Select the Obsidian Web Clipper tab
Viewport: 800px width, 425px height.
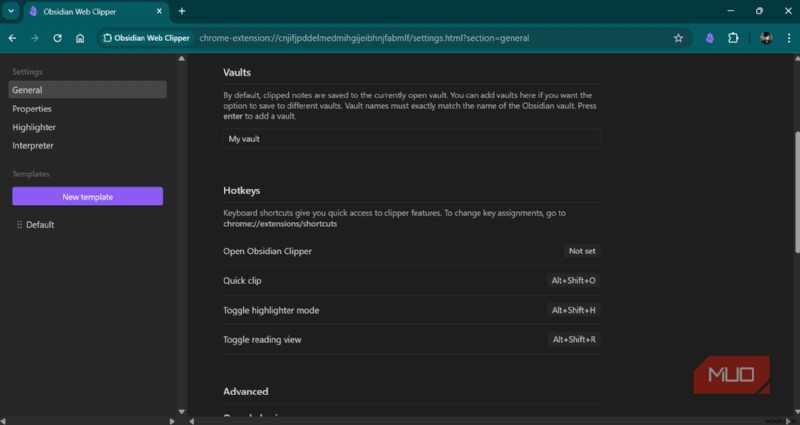coord(95,12)
